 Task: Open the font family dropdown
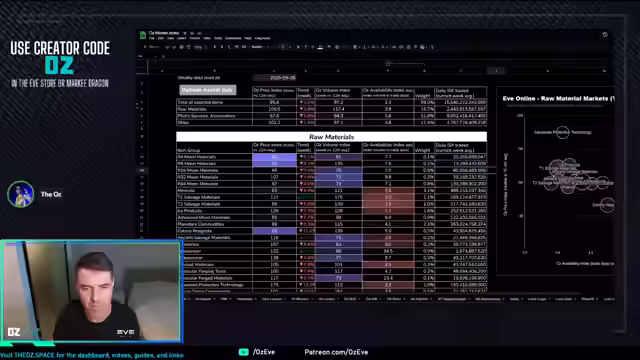point(258,47)
